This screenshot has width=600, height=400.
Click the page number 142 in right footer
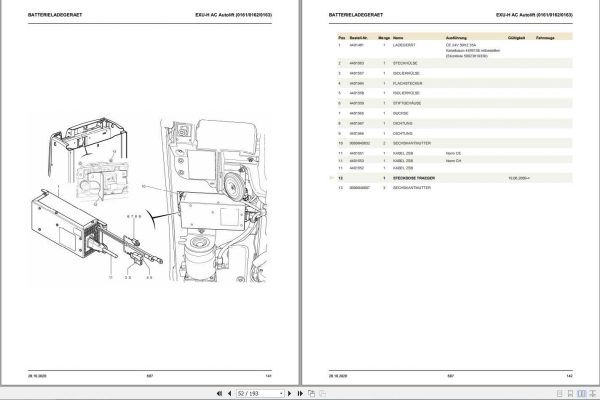[569, 376]
